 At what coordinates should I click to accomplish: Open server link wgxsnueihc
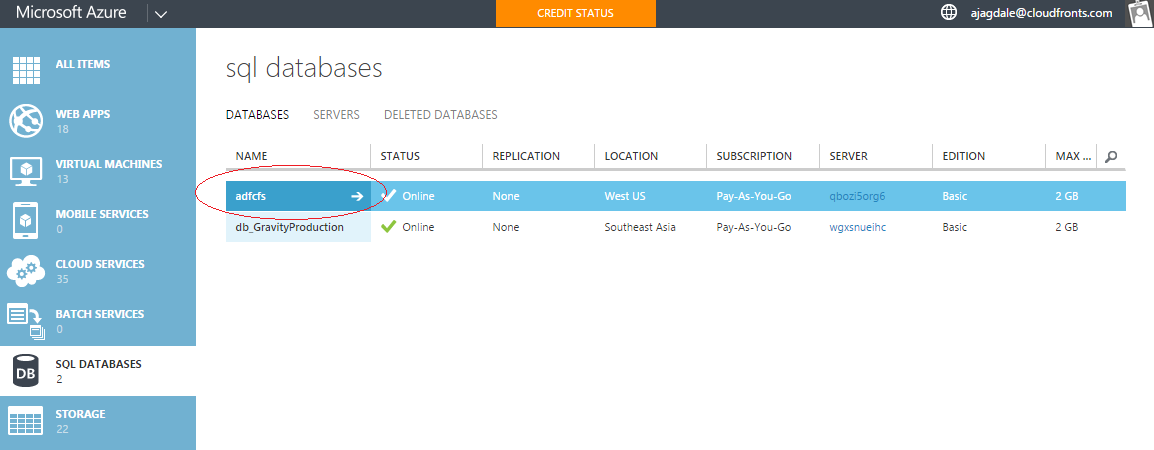click(x=857, y=227)
